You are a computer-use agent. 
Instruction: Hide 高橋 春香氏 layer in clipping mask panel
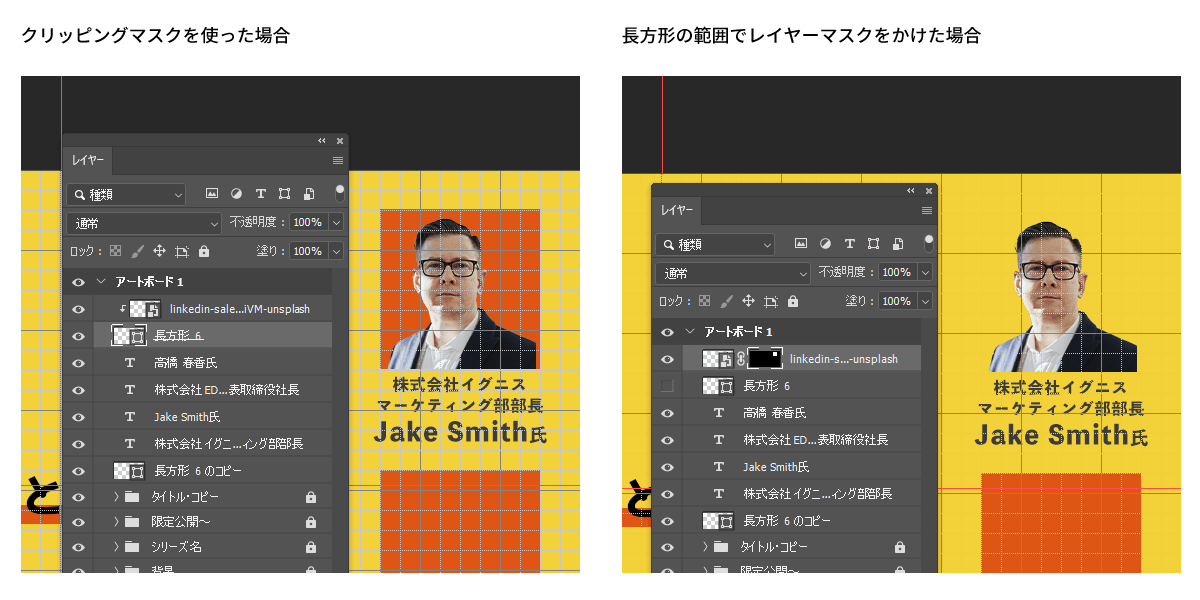pos(79,363)
